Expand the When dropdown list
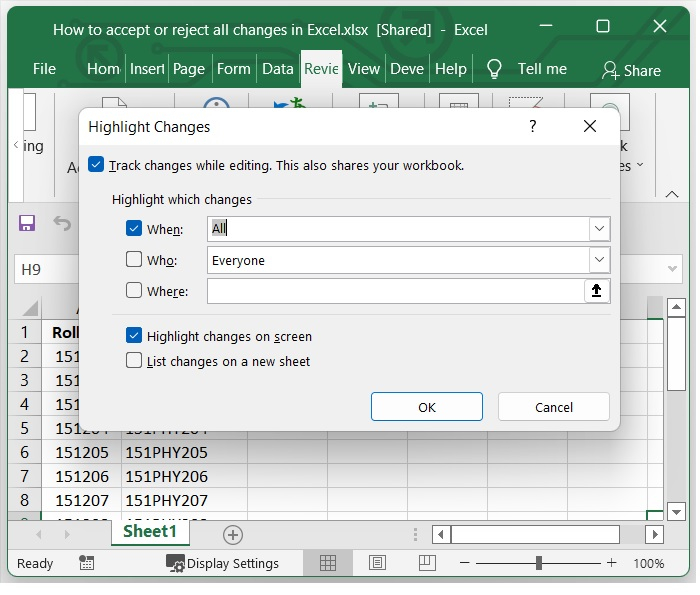This screenshot has height=595, width=700. [x=599, y=229]
